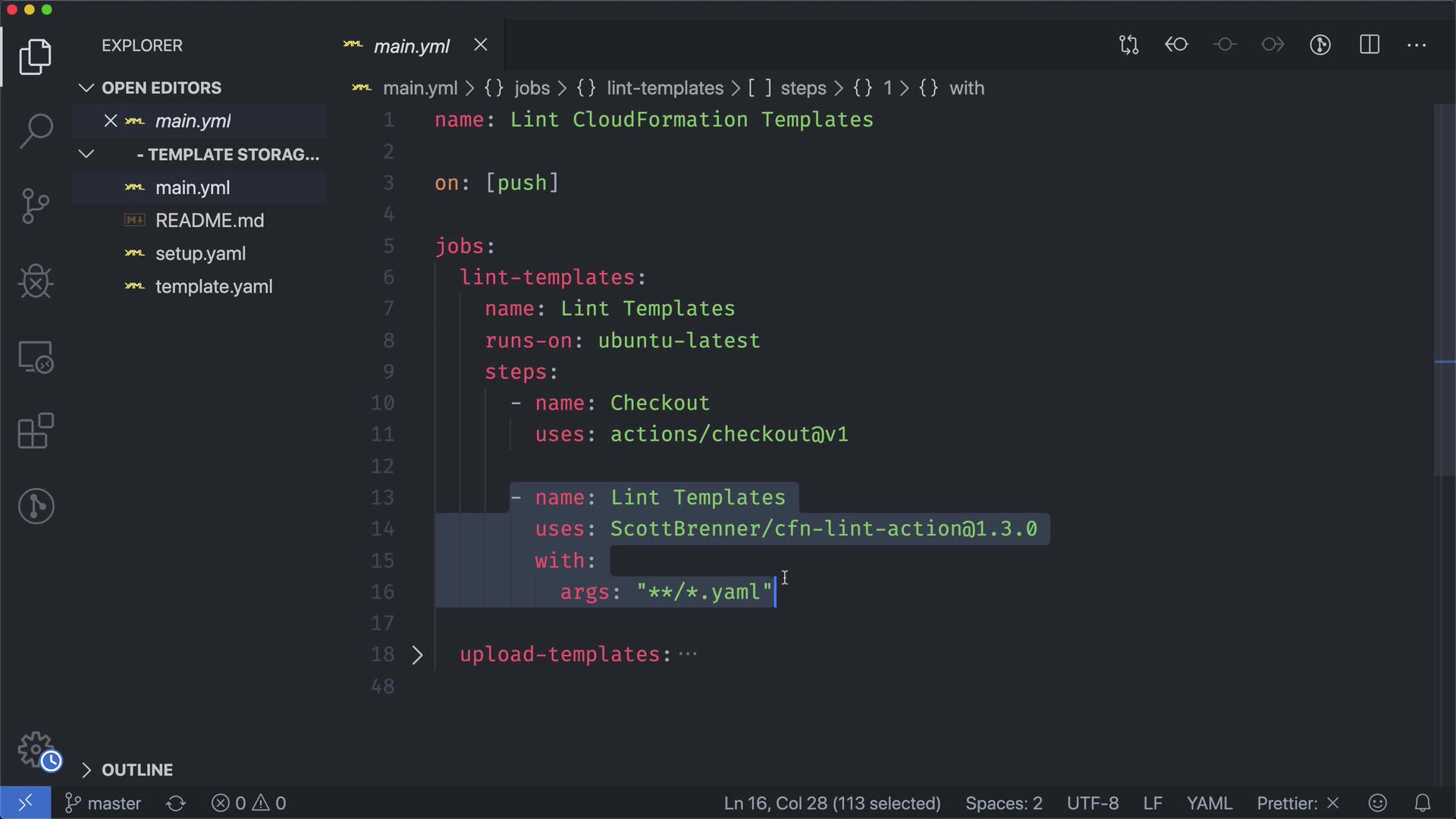Open the Run and Debug view

(36, 281)
